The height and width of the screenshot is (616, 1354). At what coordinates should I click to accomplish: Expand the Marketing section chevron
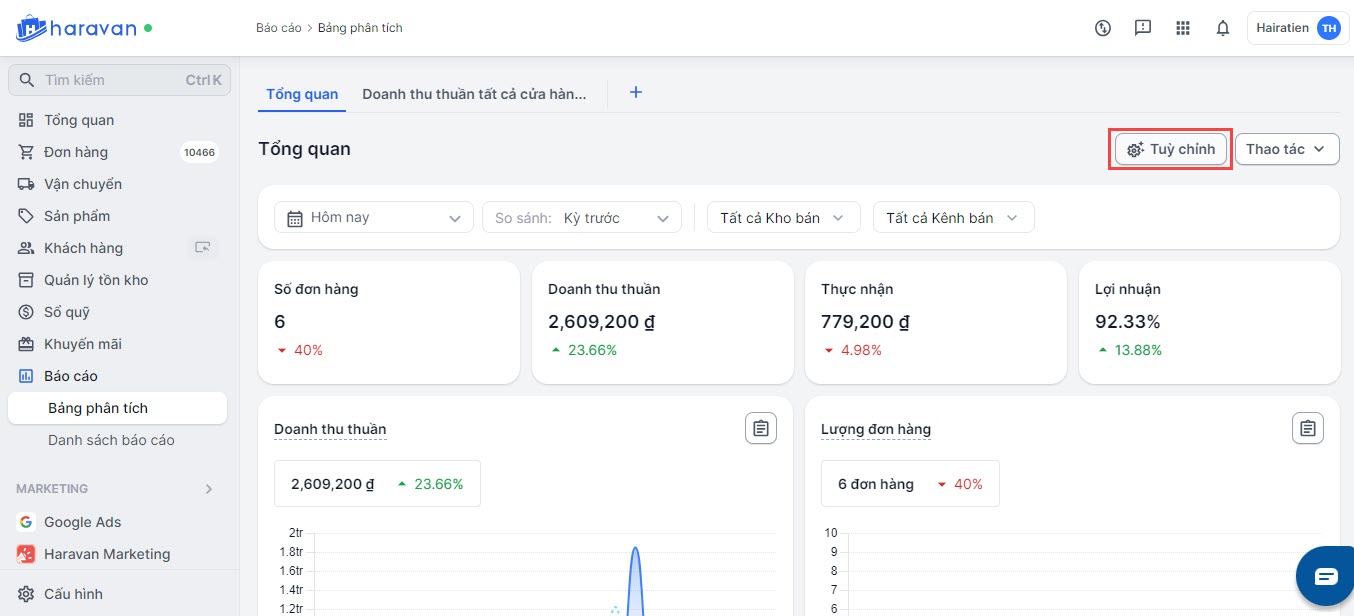209,489
